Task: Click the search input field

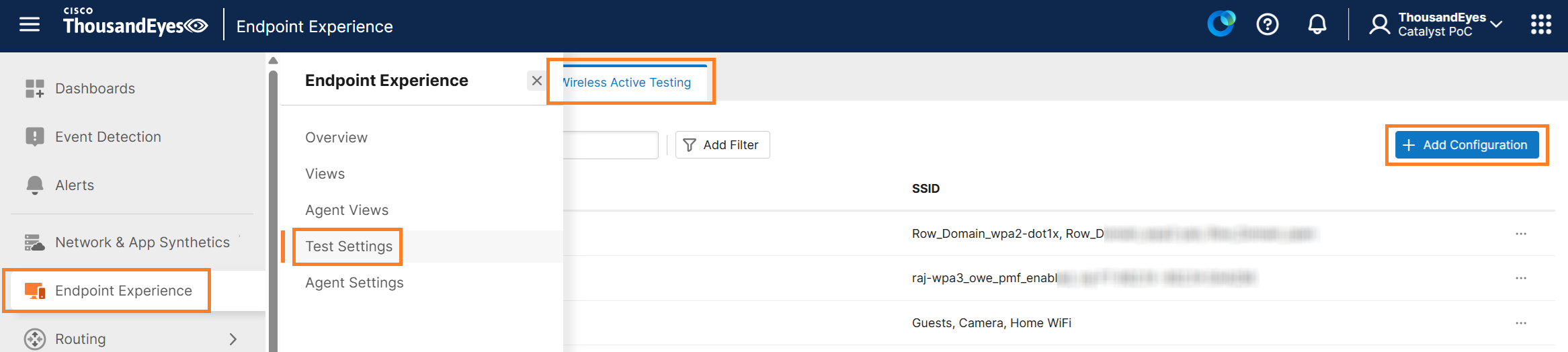Action: pyautogui.click(x=608, y=145)
